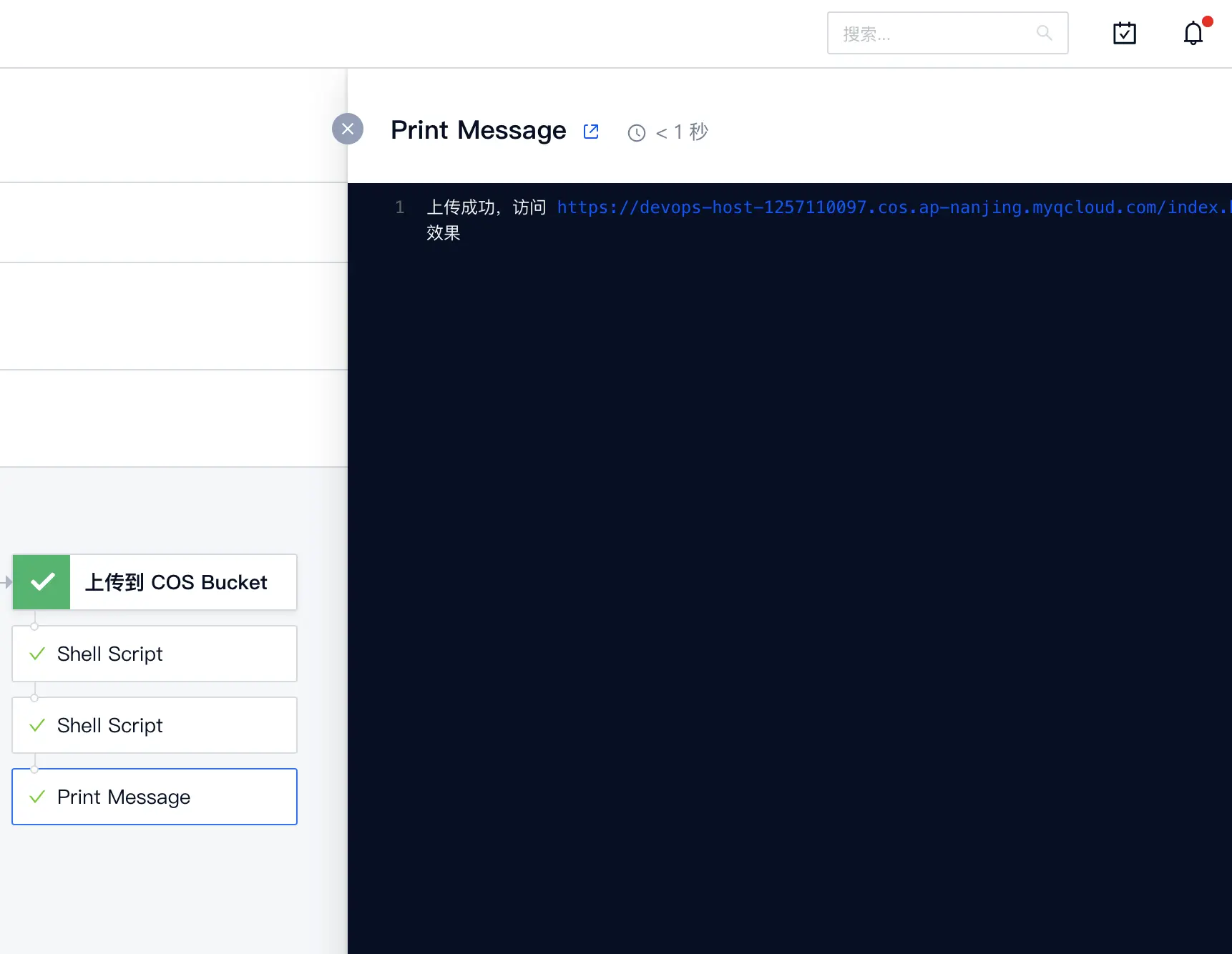Select line number 1 in the log
This screenshot has width=1232, height=954.
pos(399,207)
